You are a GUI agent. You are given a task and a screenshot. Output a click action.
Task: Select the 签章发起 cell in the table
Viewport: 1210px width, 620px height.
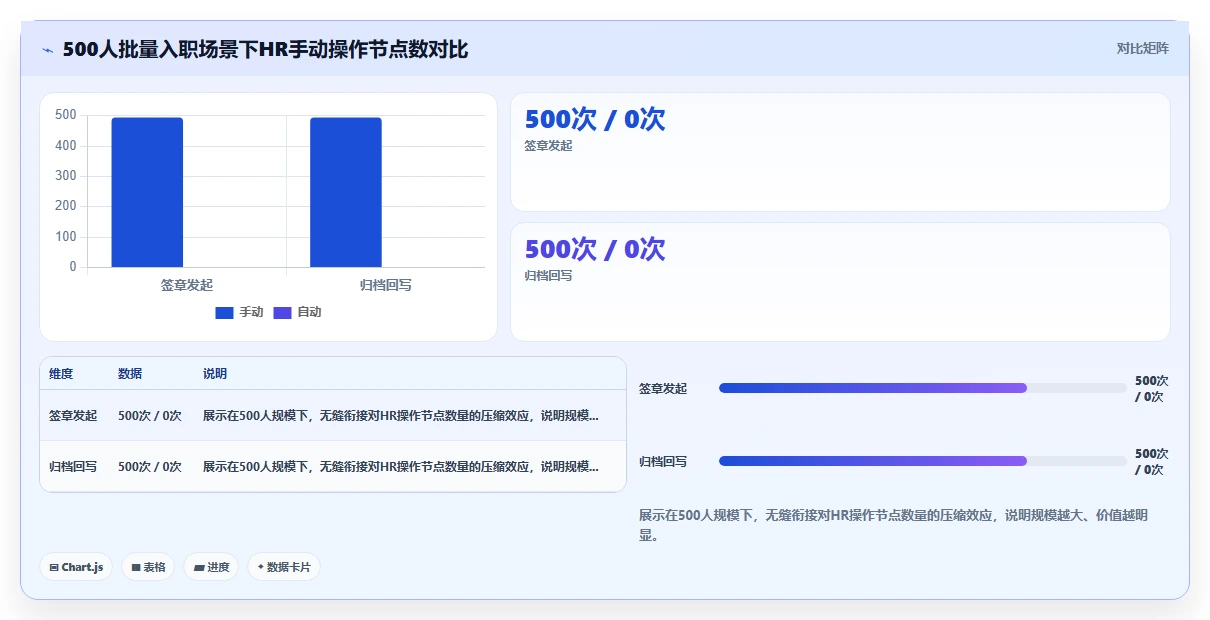(73, 415)
